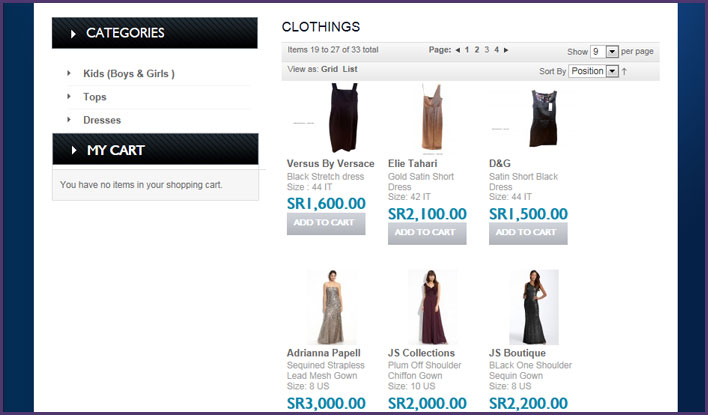Viewport: 708px width, 415px height.
Task: Select price SR2,000.00
Action: click(x=427, y=403)
